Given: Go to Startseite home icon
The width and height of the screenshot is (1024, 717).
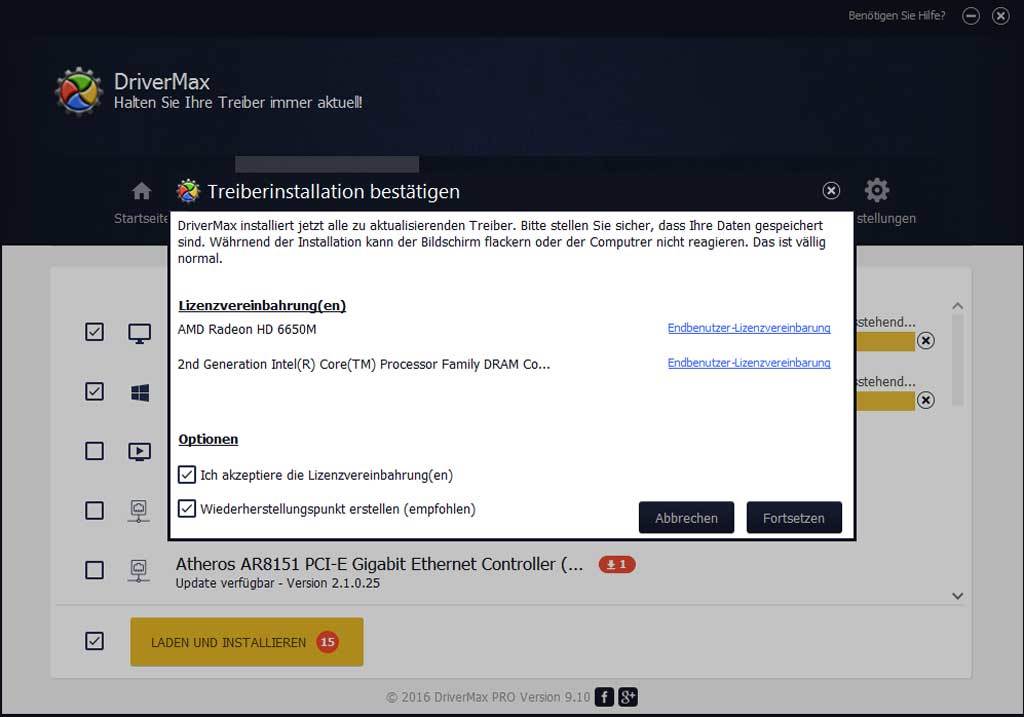Looking at the screenshot, I should click(x=142, y=191).
